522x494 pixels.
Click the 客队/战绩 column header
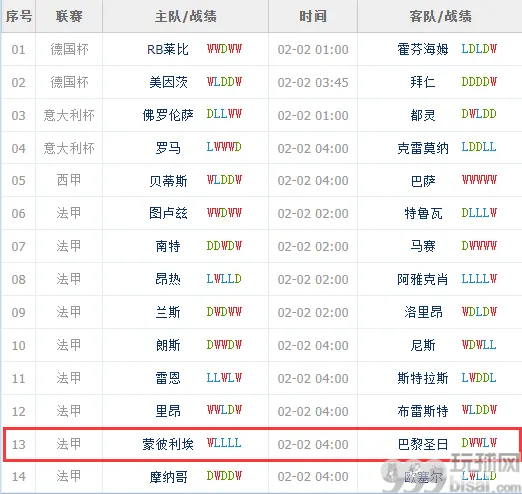(x=440, y=16)
